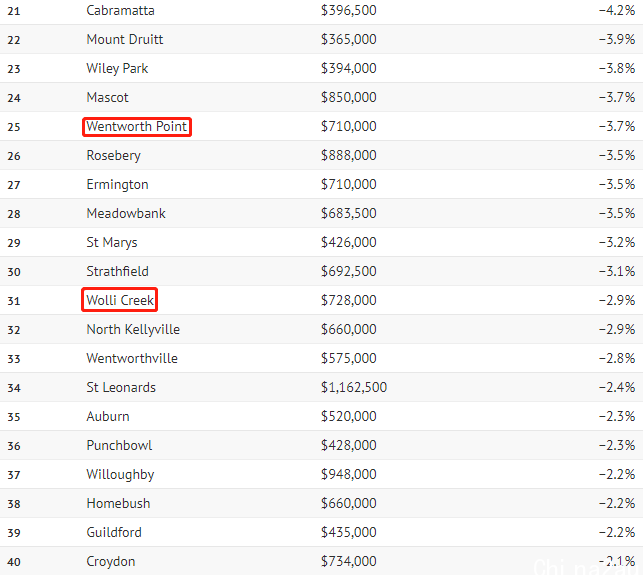Click the highlighted Wolli Creek suburb
Image resolution: width=644 pixels, height=581 pixels.
[x=120, y=300]
